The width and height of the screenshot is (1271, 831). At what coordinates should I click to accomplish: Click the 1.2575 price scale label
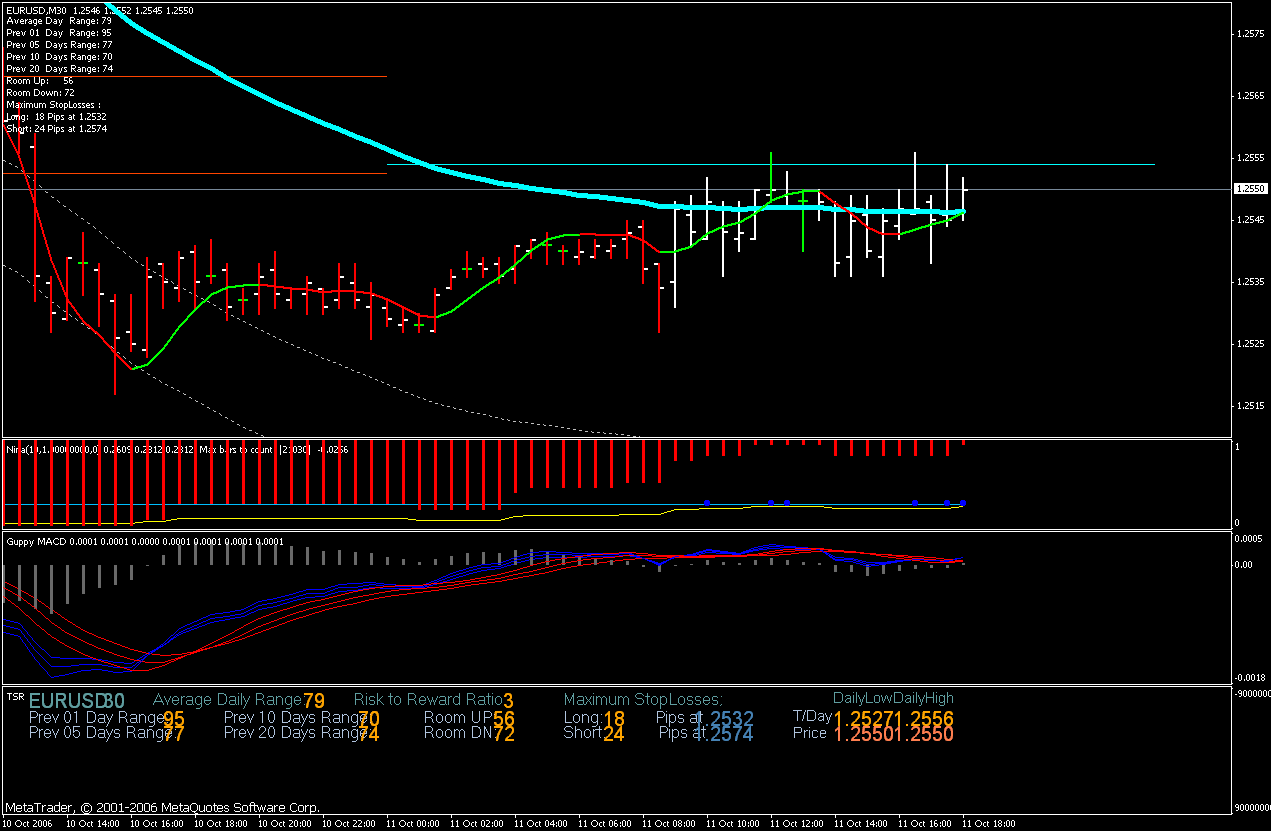(x=1250, y=34)
